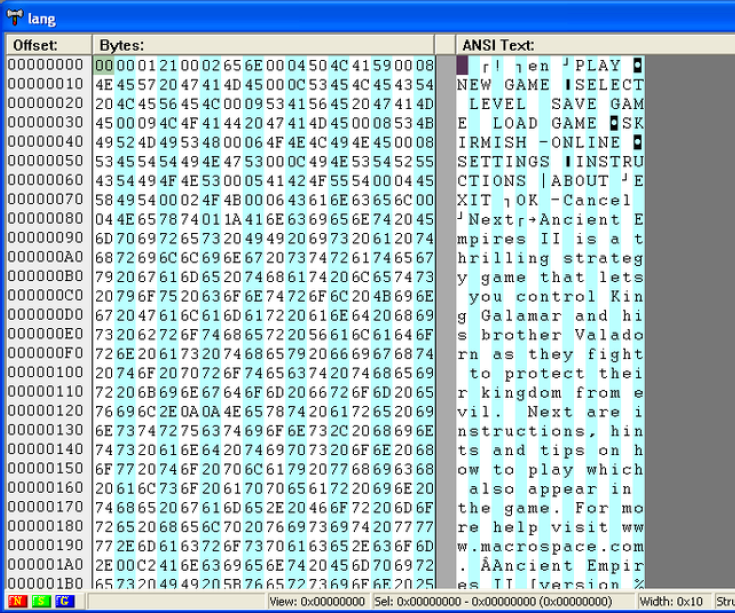The height and width of the screenshot is (613, 735).
Task: Click the blue C status bar icon
Action: tap(65, 601)
